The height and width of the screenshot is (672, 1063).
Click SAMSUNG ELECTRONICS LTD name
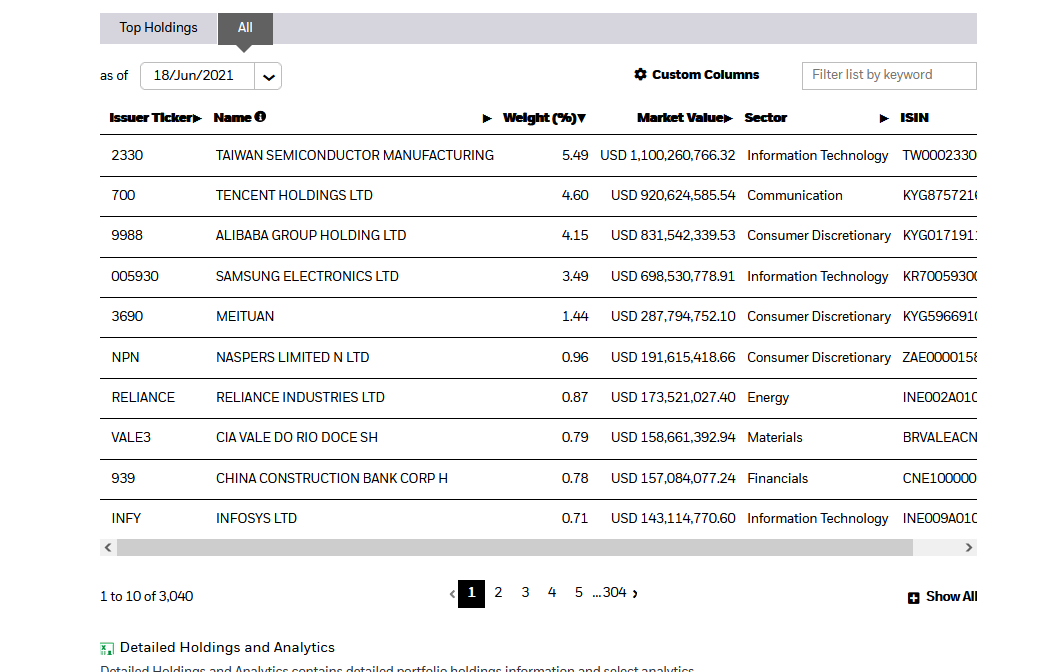(307, 277)
